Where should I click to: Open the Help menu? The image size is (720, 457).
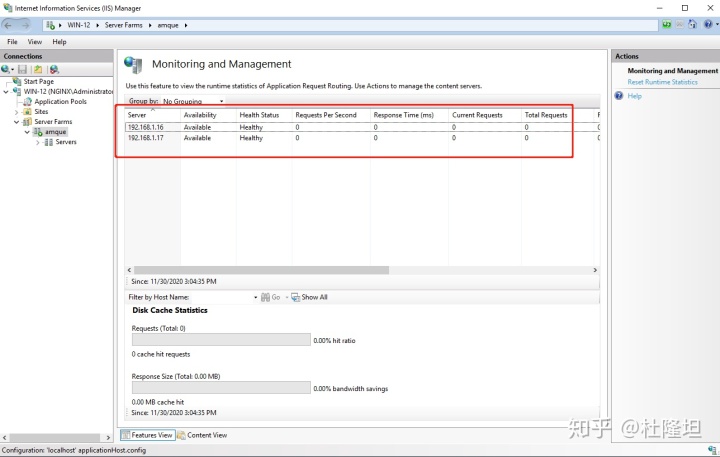click(x=59, y=42)
